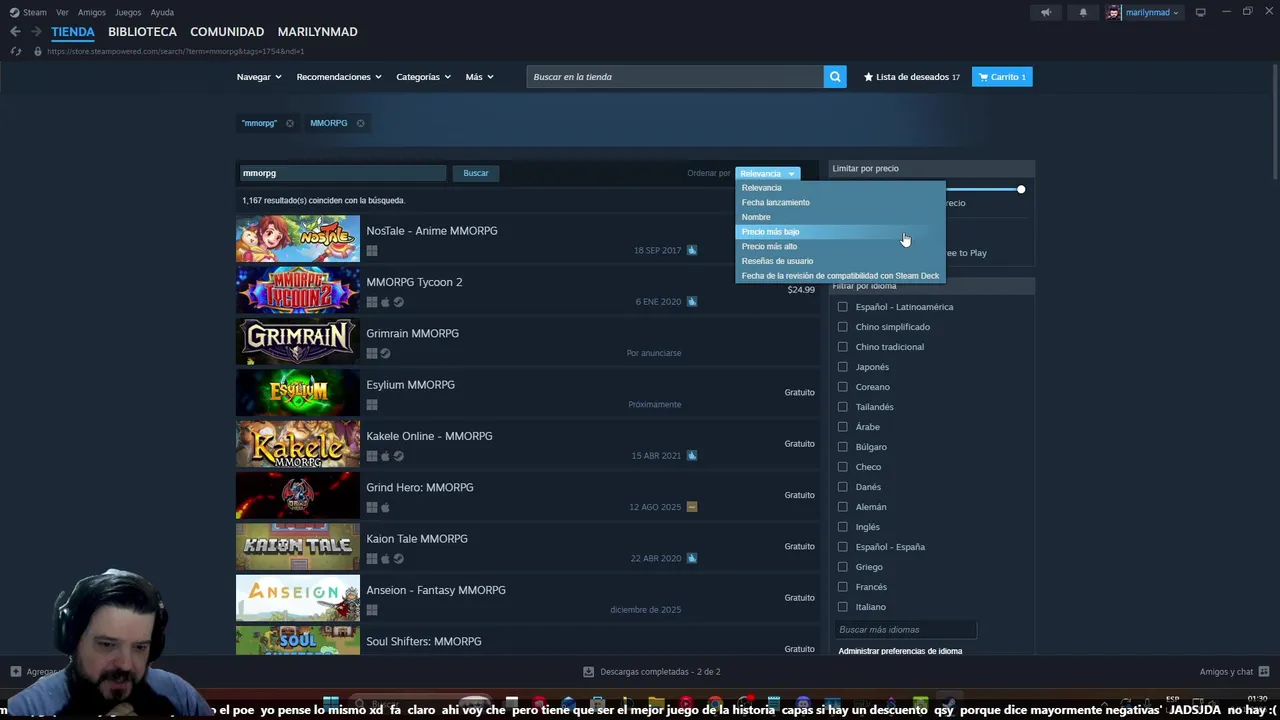The height and width of the screenshot is (720, 1280).
Task: Click Windows platform icon under Anseion
Action: pyautogui.click(x=372, y=610)
